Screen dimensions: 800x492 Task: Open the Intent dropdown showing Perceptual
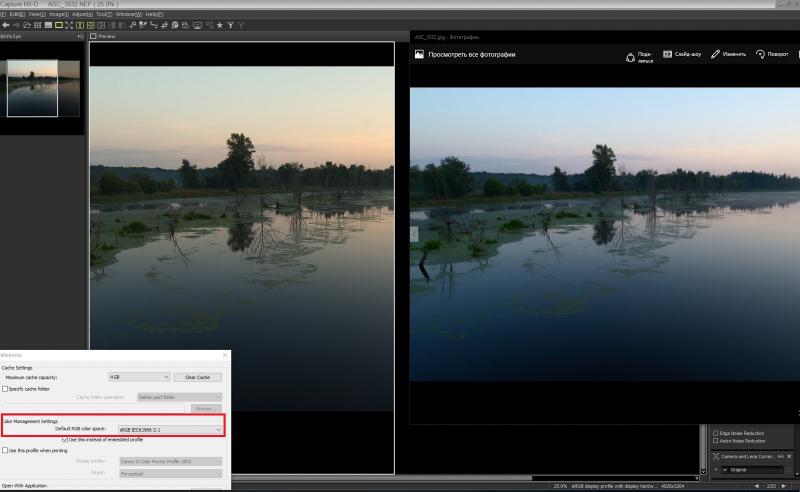pyautogui.click(x=171, y=474)
